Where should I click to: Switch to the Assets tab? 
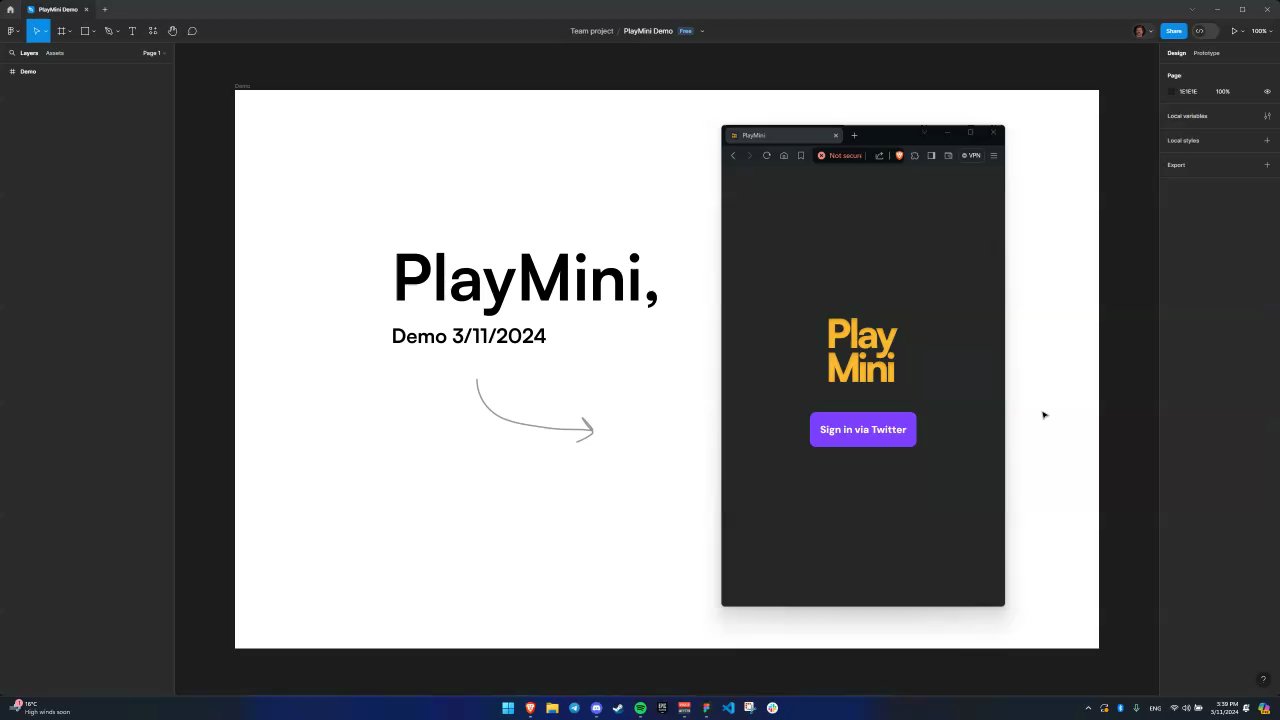tap(54, 53)
